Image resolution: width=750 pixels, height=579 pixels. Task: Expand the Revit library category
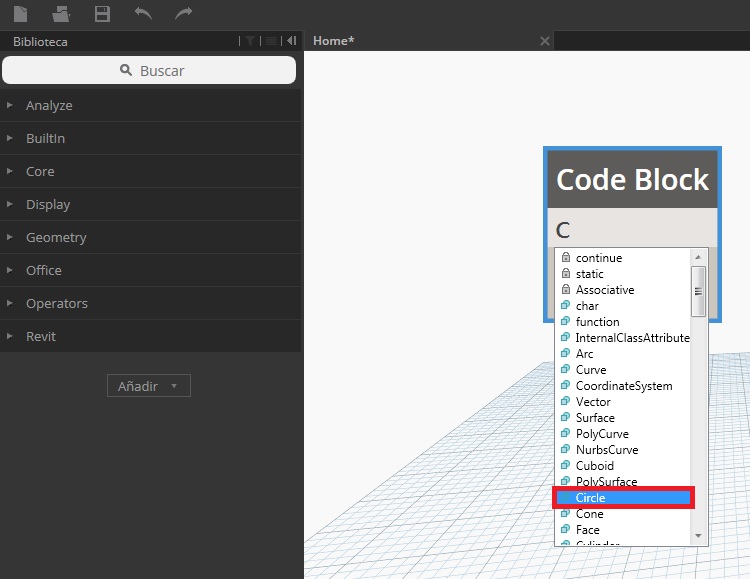(x=41, y=336)
